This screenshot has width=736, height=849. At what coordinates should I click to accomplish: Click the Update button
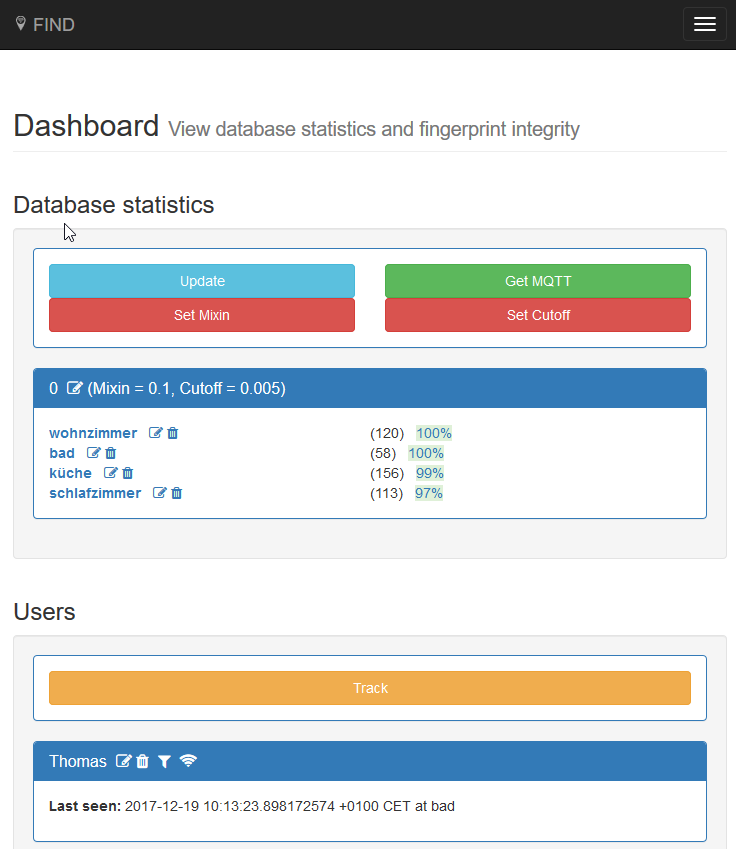[x=202, y=281]
